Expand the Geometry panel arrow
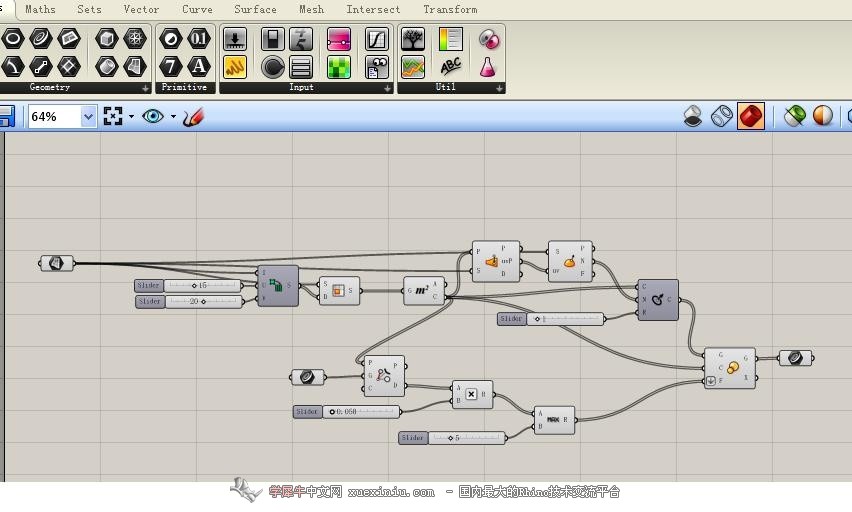 145,88
